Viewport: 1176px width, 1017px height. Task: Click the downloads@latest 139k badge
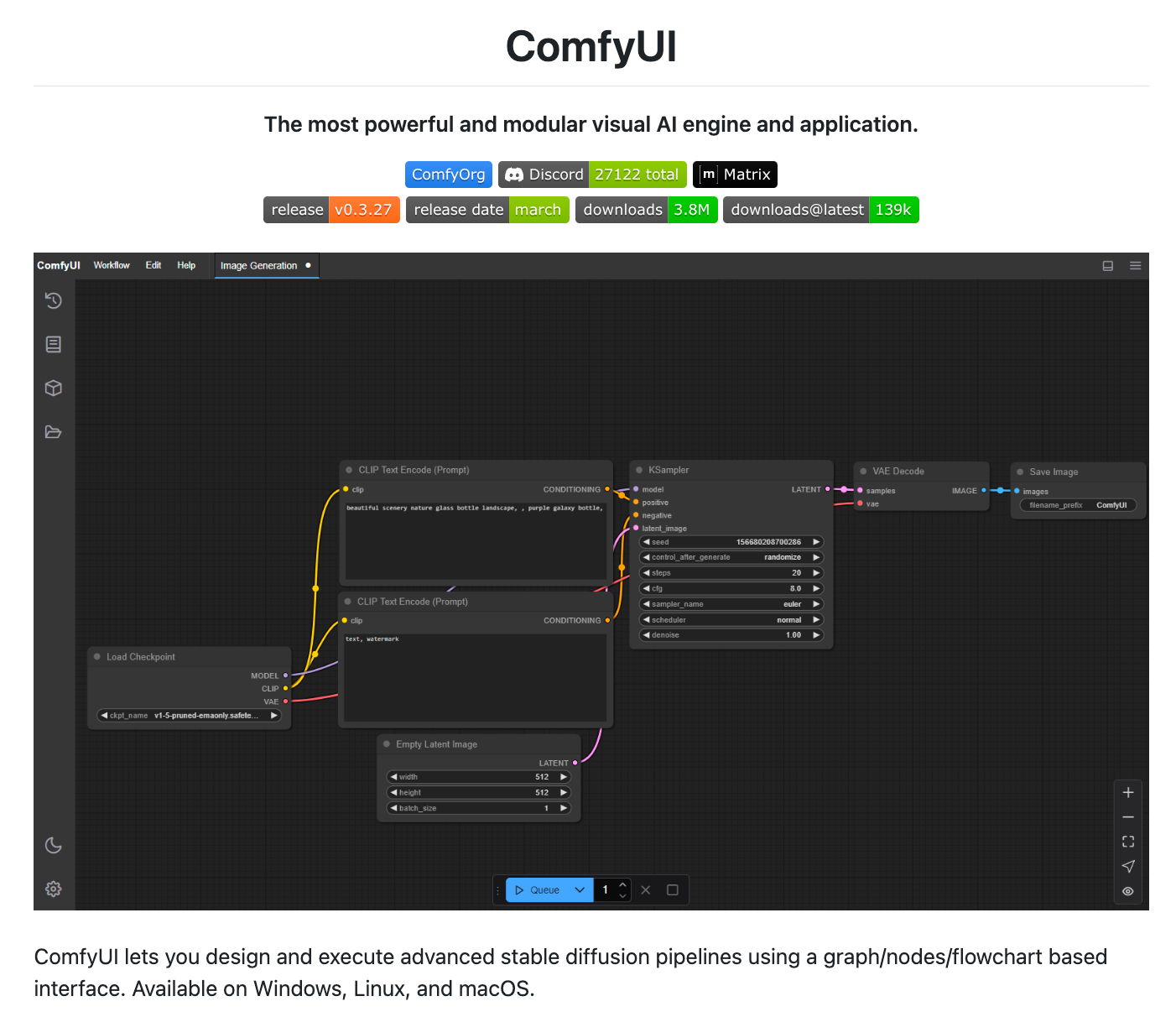click(x=821, y=210)
